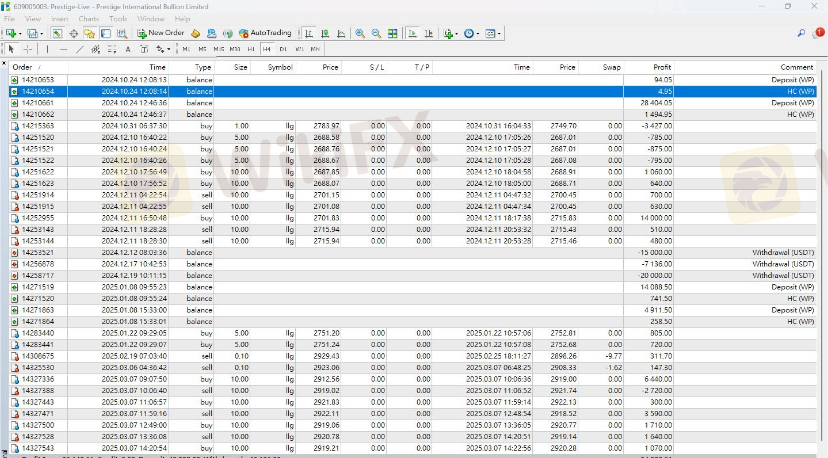
Task: Click the zoom out magnifier icon
Action: (376, 33)
